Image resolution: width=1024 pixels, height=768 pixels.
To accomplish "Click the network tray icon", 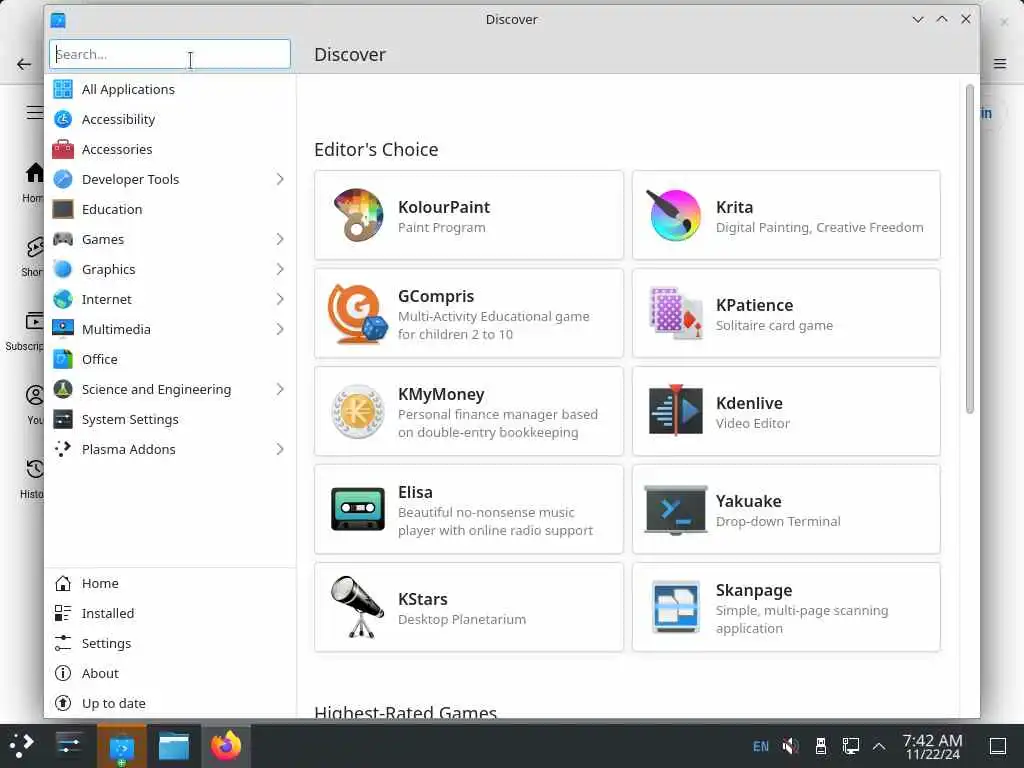I will coord(850,746).
